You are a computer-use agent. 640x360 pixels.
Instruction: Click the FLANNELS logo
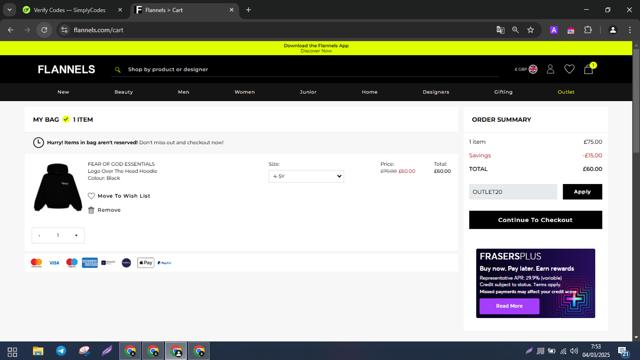pos(66,69)
